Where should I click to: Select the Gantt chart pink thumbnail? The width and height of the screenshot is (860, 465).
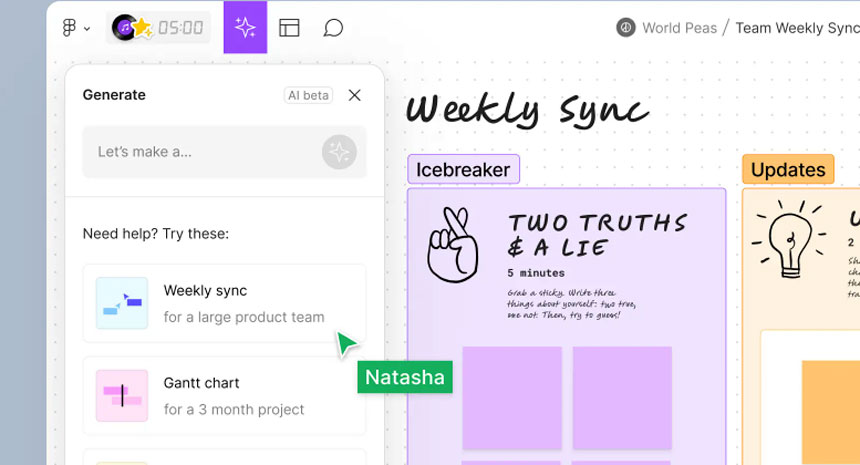point(122,395)
